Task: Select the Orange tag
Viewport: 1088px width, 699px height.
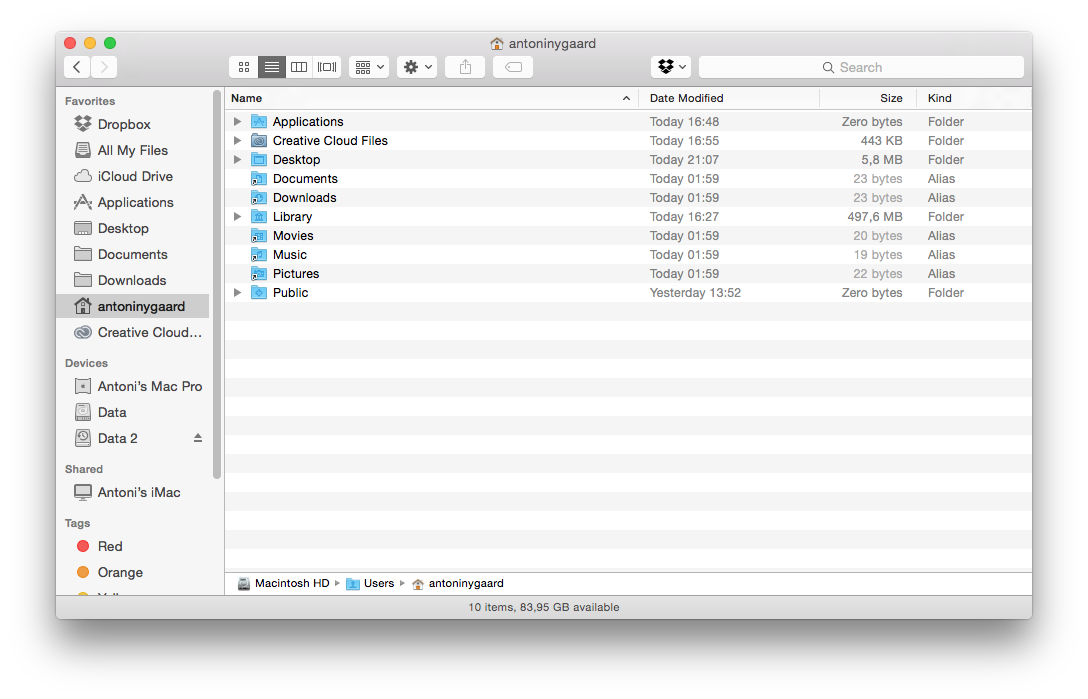Action: click(133, 573)
